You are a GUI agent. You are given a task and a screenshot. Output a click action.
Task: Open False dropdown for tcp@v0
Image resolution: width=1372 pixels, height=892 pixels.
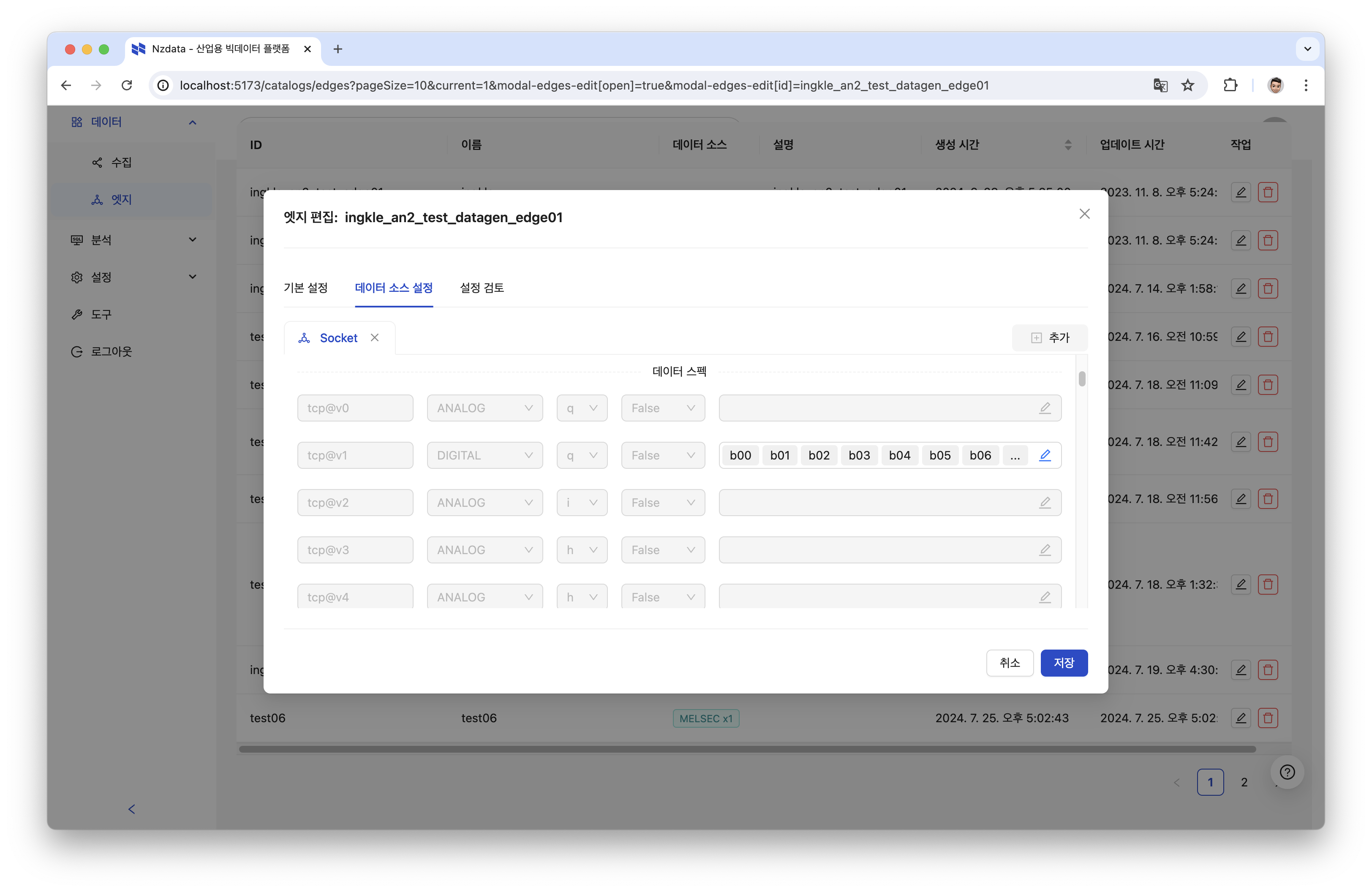pos(663,408)
